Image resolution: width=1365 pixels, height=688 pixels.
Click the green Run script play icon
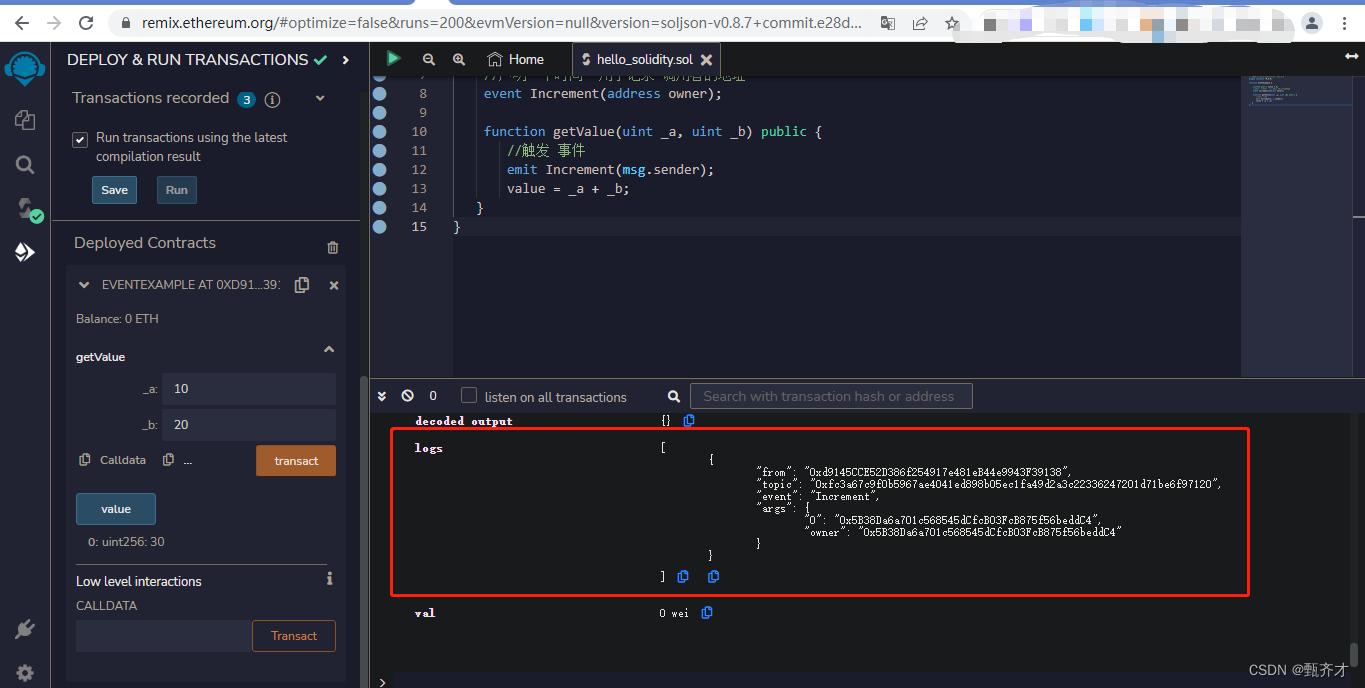pos(393,59)
